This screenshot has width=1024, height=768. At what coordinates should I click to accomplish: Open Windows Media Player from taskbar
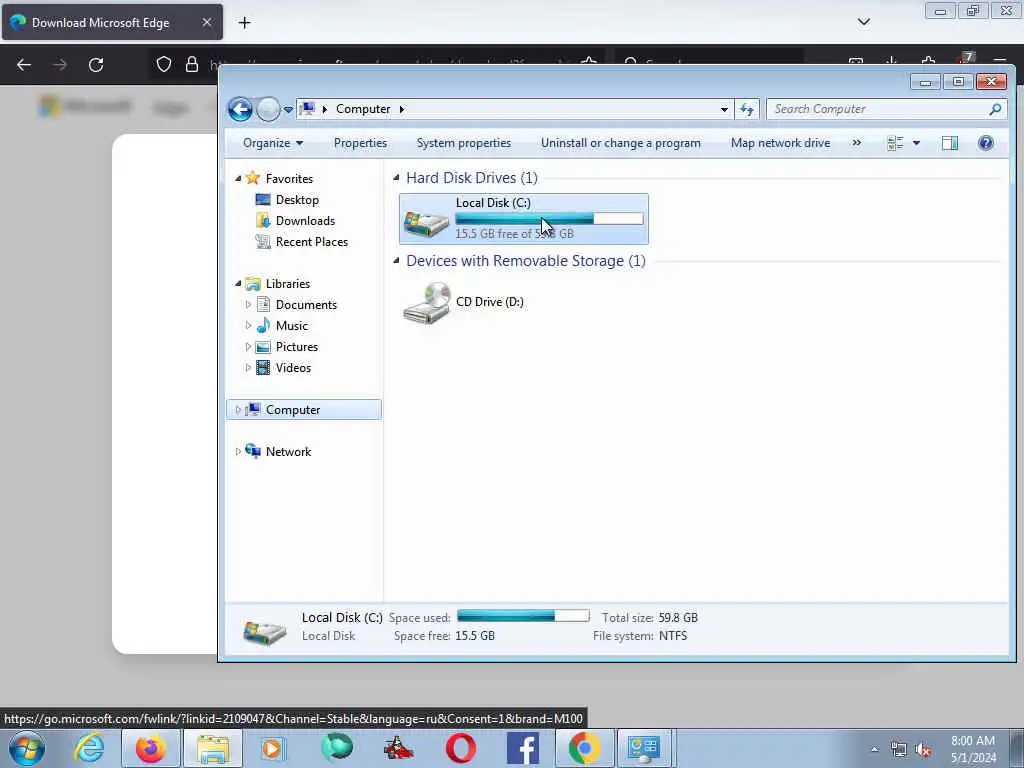pyautogui.click(x=272, y=748)
